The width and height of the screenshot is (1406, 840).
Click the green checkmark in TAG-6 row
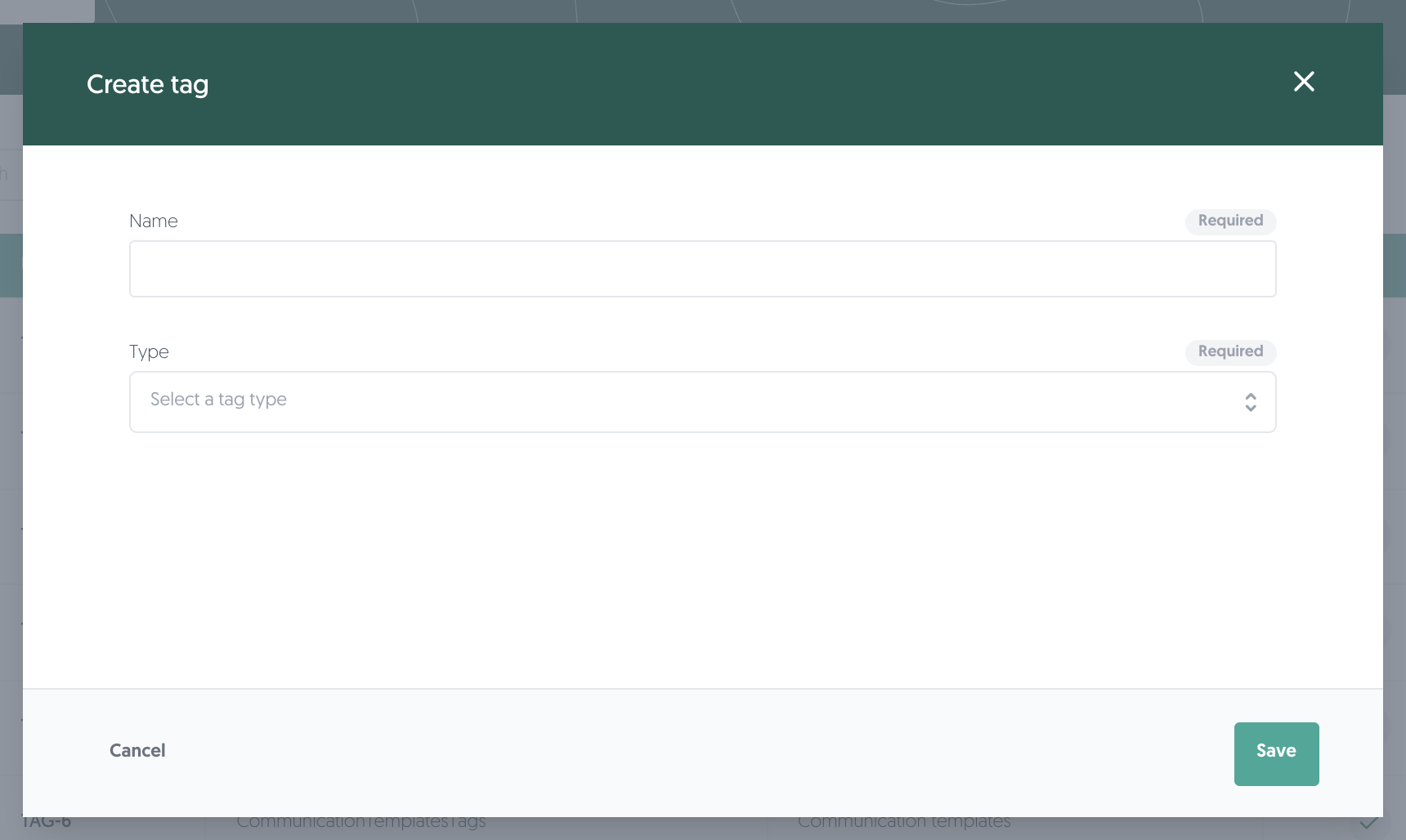point(1368,824)
